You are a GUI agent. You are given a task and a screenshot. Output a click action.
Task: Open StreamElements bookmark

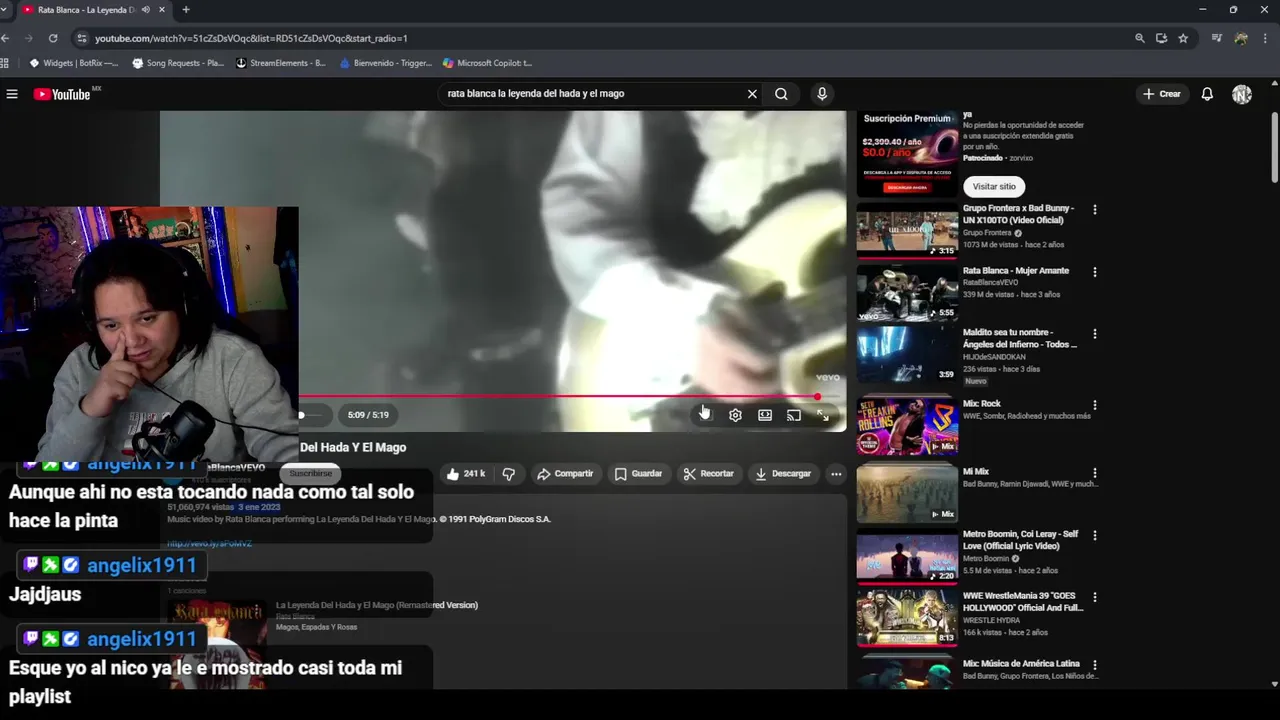tap(280, 63)
